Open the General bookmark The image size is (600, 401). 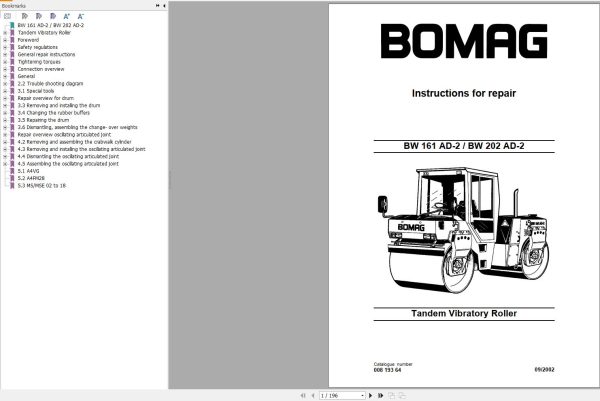coord(26,77)
